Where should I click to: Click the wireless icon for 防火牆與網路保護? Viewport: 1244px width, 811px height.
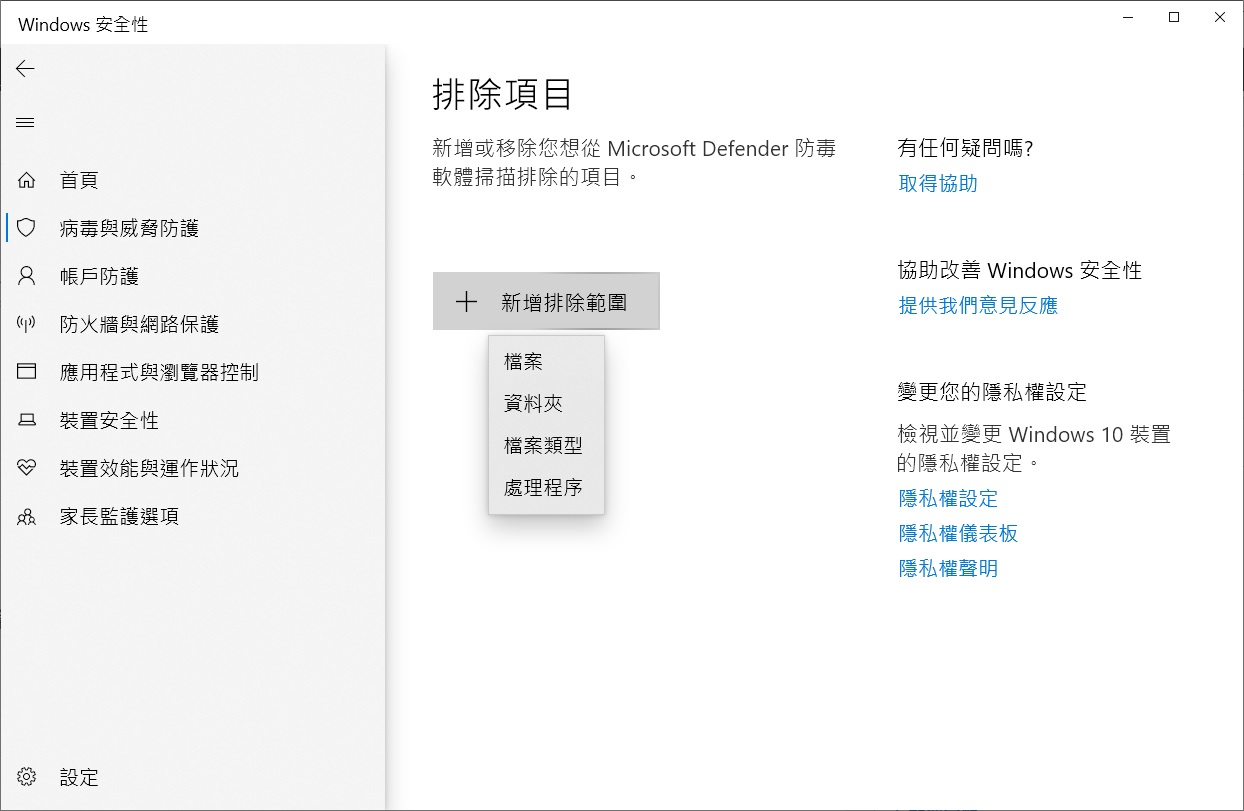coord(27,324)
